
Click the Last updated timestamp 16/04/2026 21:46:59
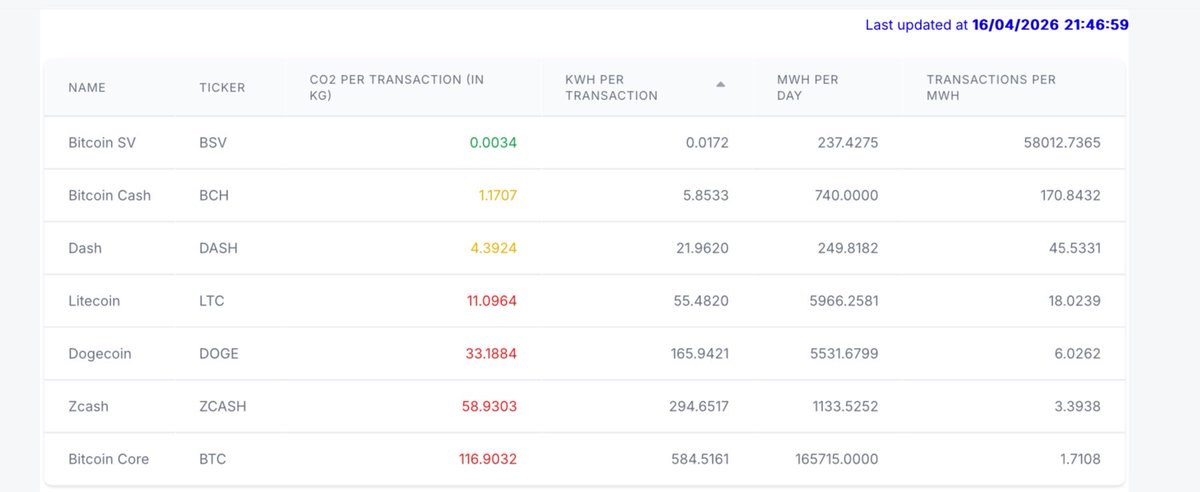point(1050,25)
